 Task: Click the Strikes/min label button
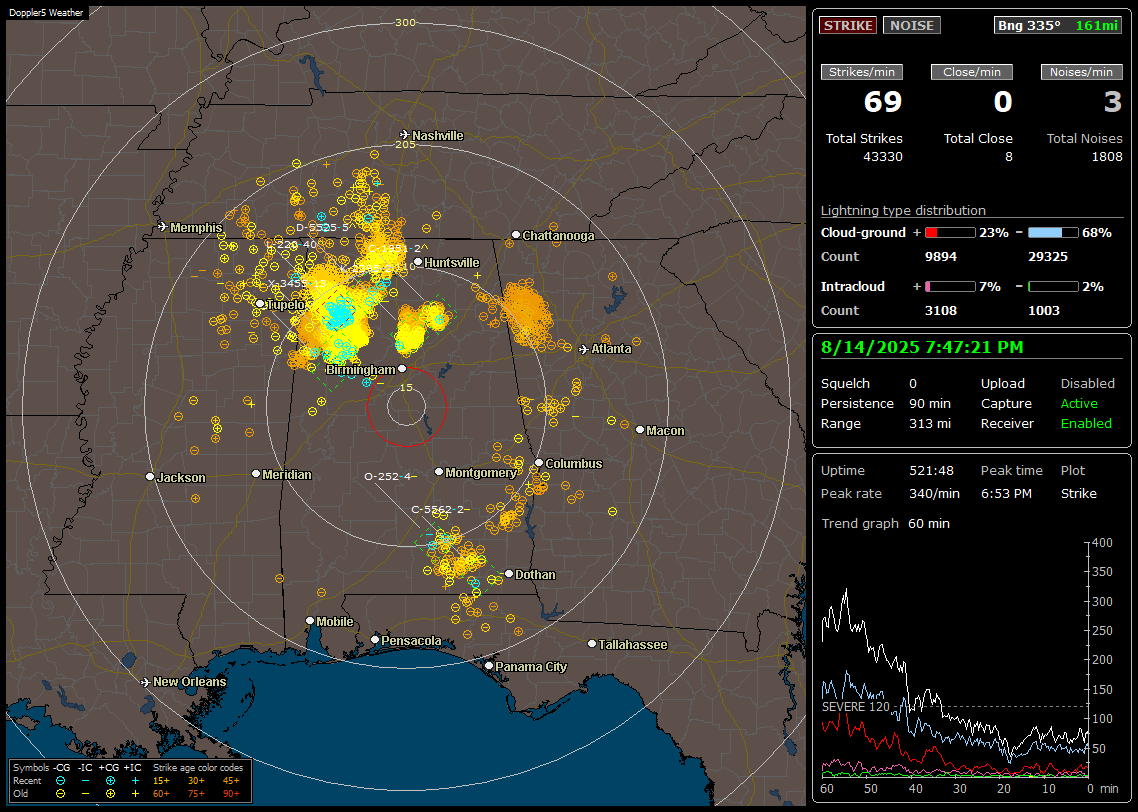click(x=861, y=72)
